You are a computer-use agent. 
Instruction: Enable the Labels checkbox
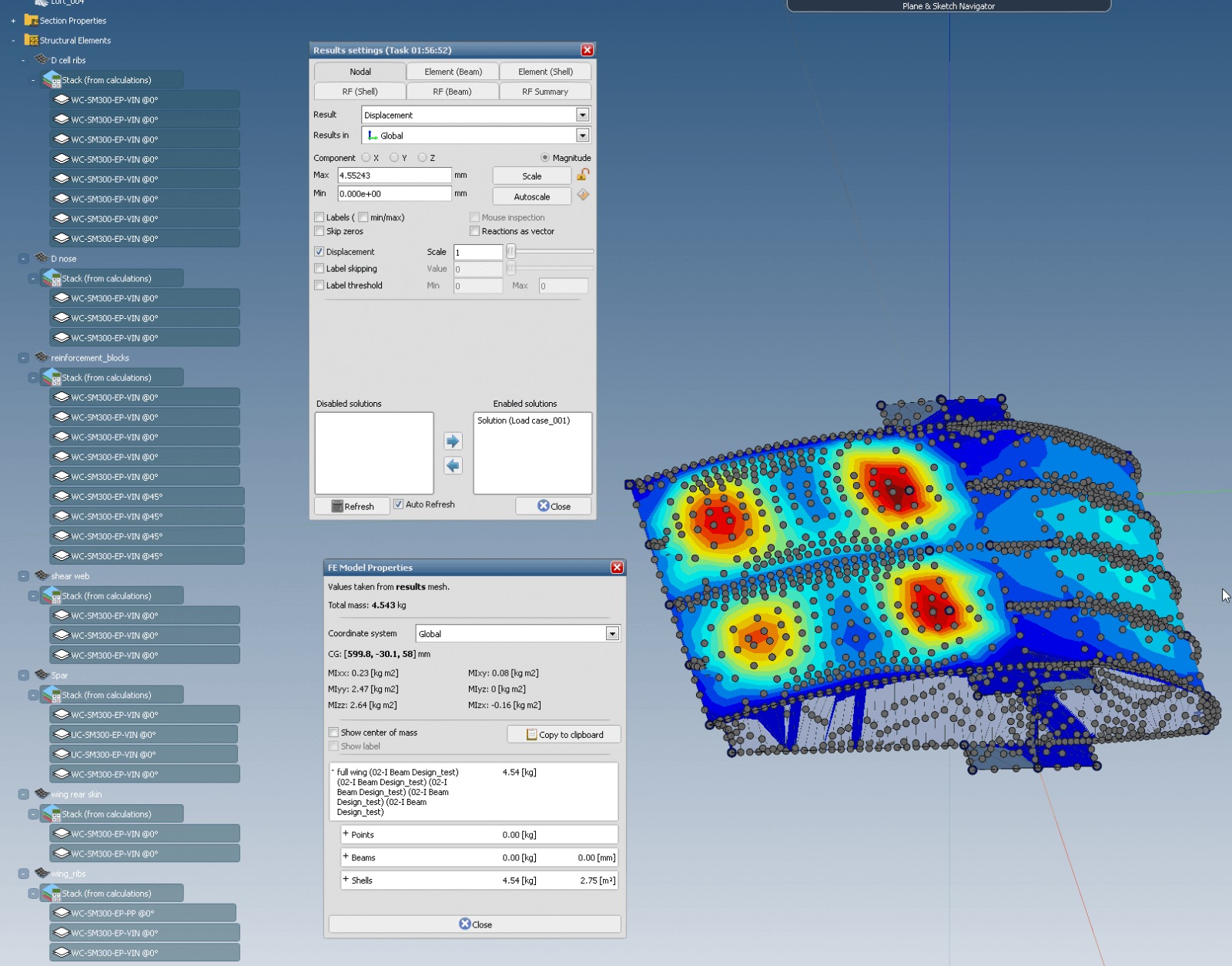point(319,217)
